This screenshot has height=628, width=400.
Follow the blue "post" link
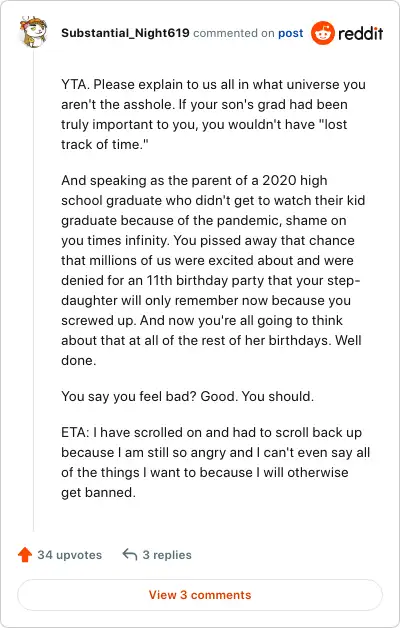click(x=291, y=33)
